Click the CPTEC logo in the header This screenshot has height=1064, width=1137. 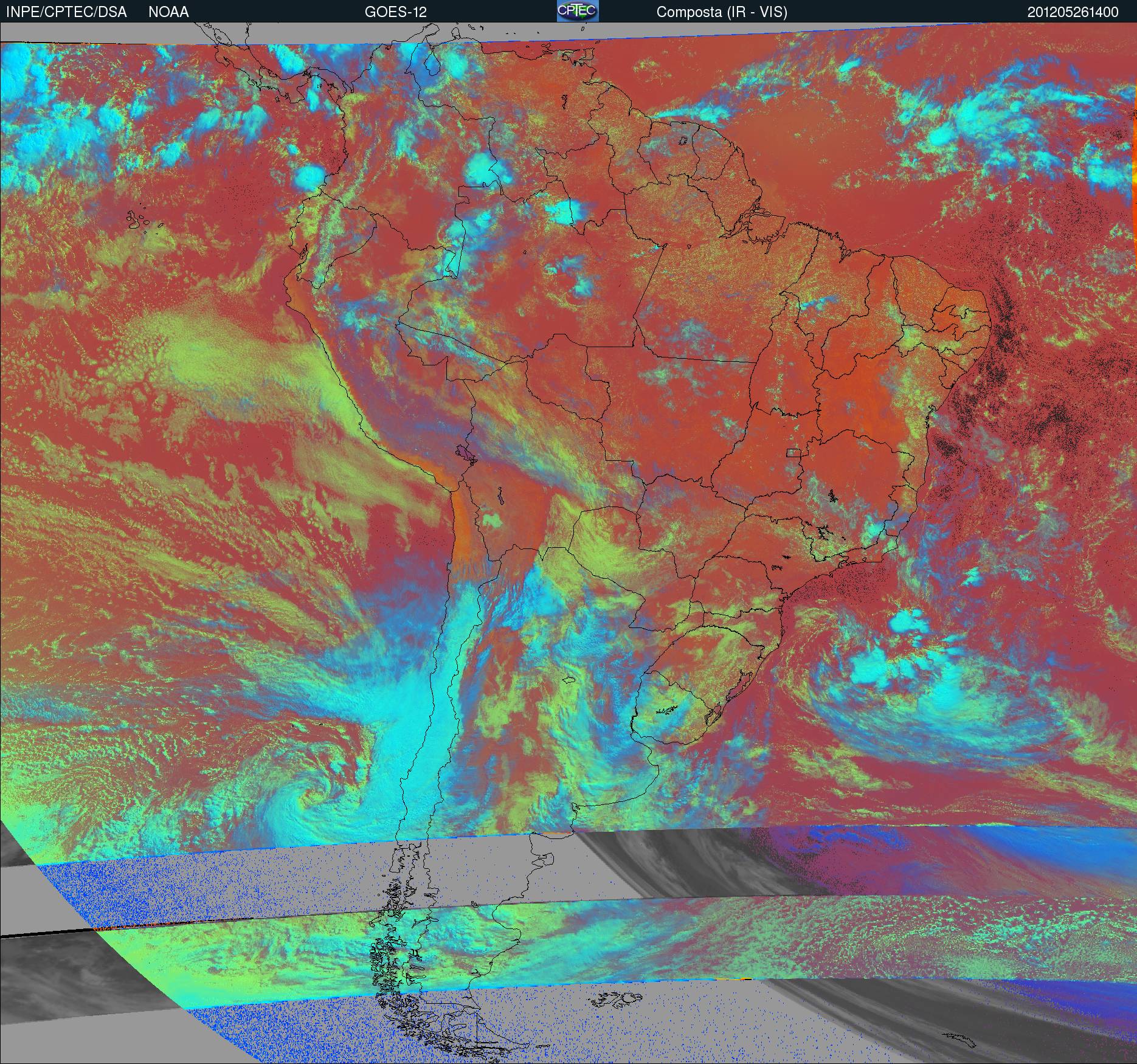578,11
